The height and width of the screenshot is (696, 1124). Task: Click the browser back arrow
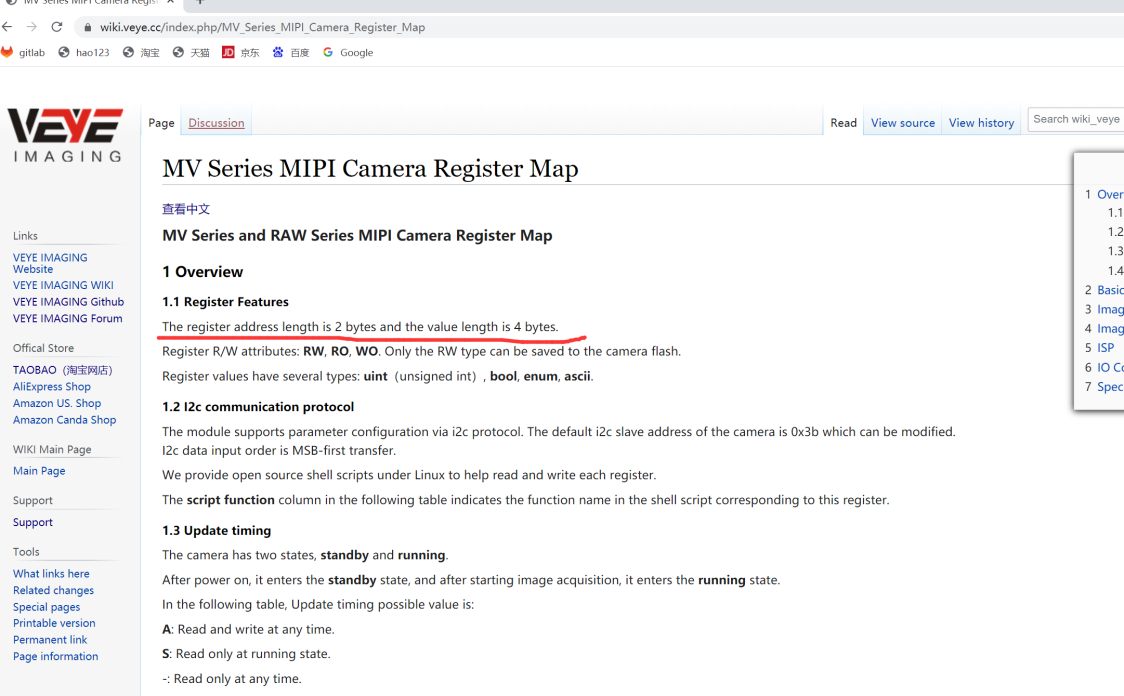[8, 27]
